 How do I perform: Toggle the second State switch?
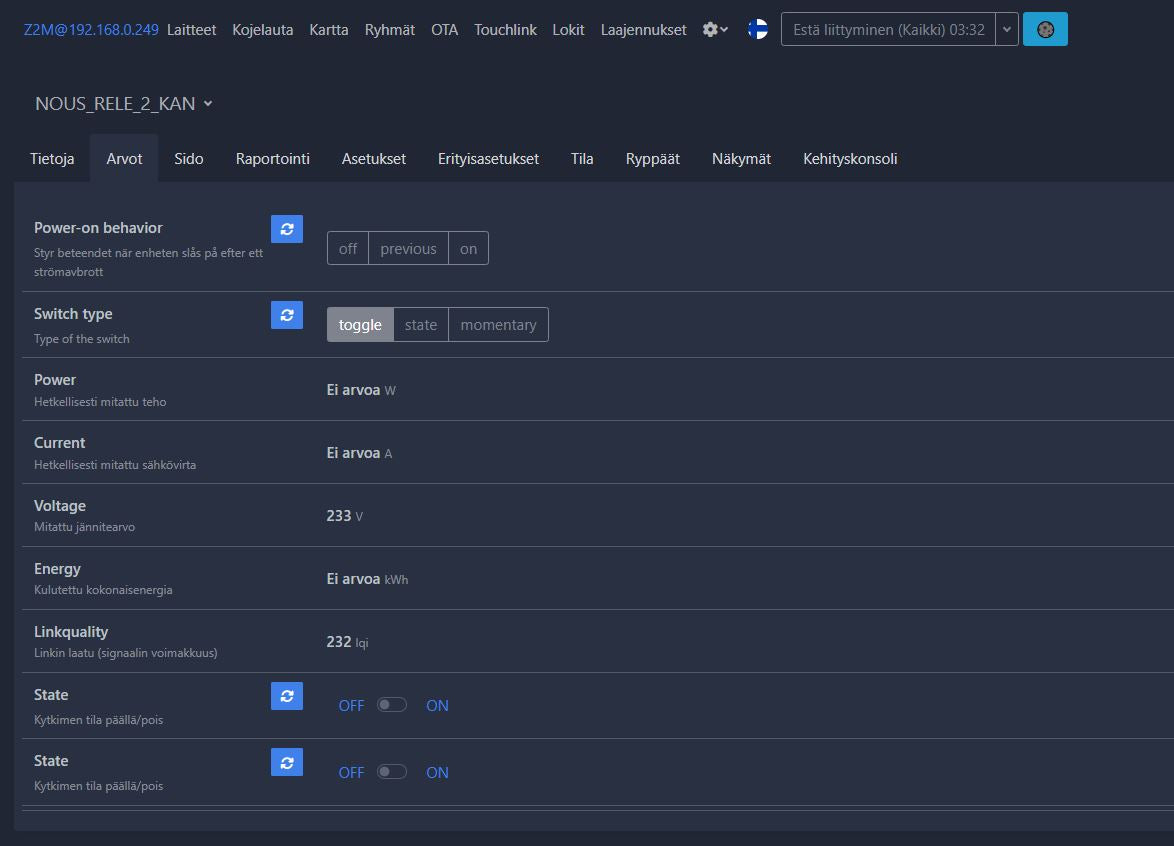(392, 772)
